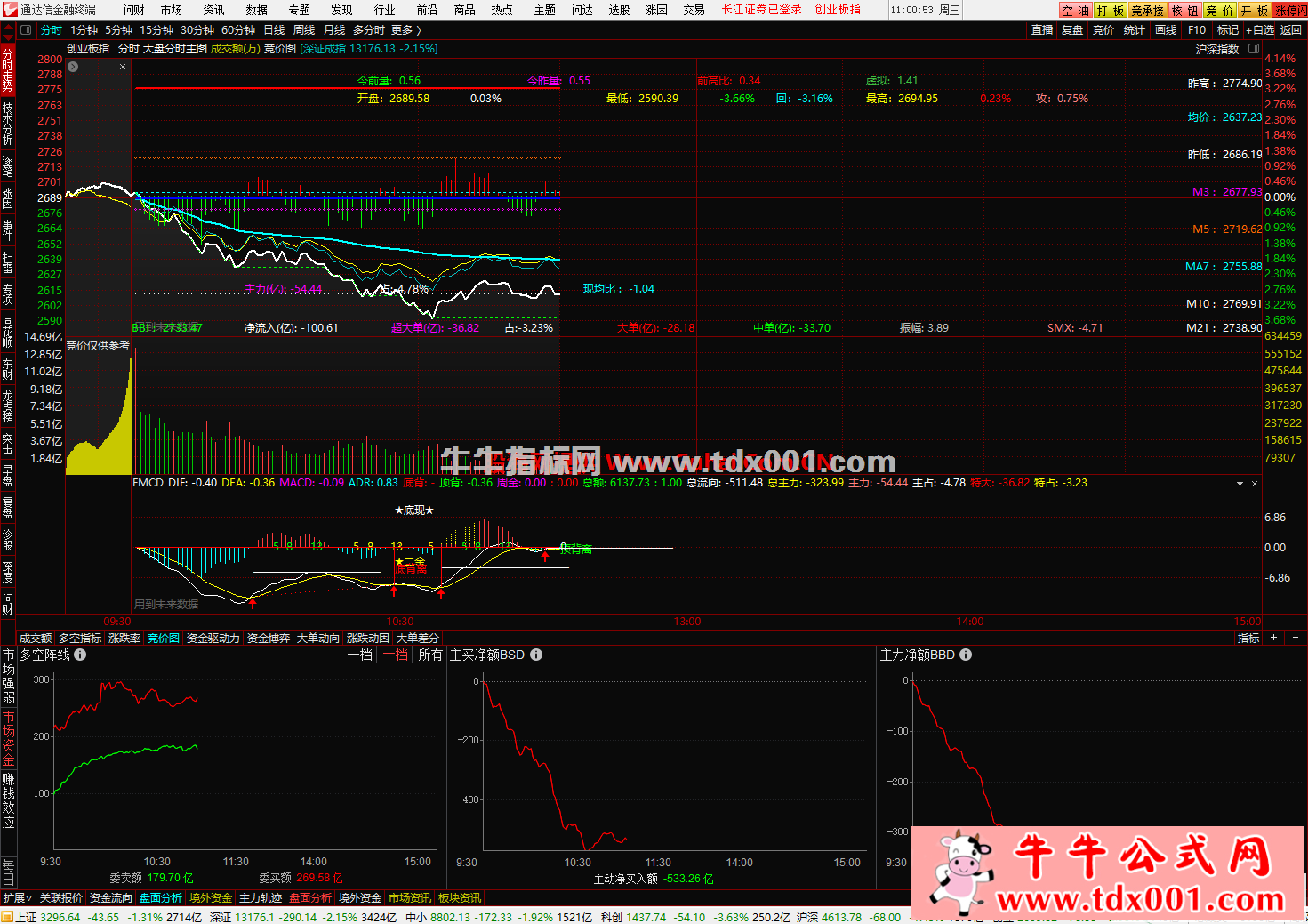Viewport: 1308px width, 924px height.
Task: Click 直播 button in top toolbar
Action: pos(1042,30)
